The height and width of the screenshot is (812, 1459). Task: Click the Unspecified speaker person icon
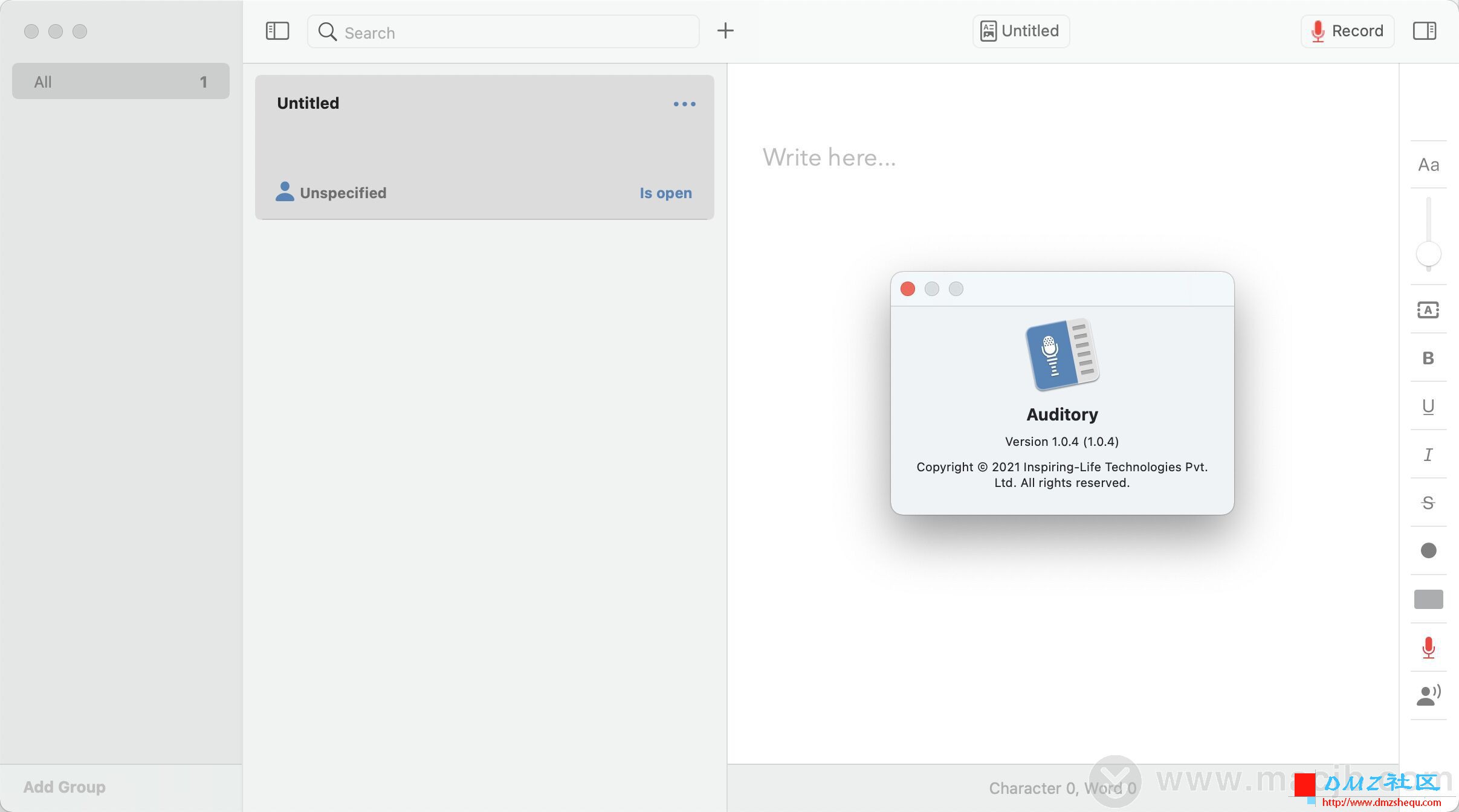285,192
